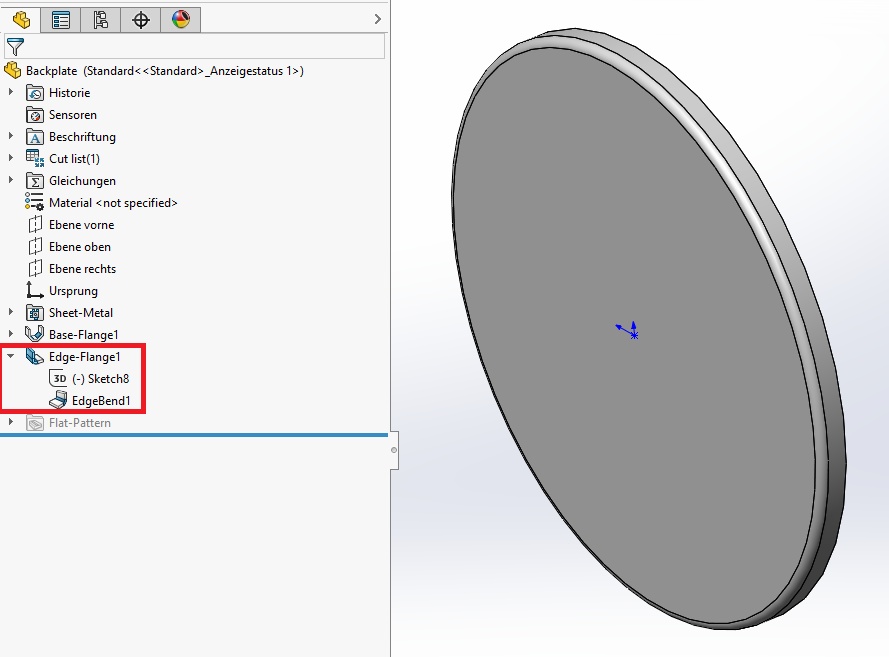Screen dimensions: 889x657
Task: Expand the Sheet-Metal feature
Action: [10, 312]
